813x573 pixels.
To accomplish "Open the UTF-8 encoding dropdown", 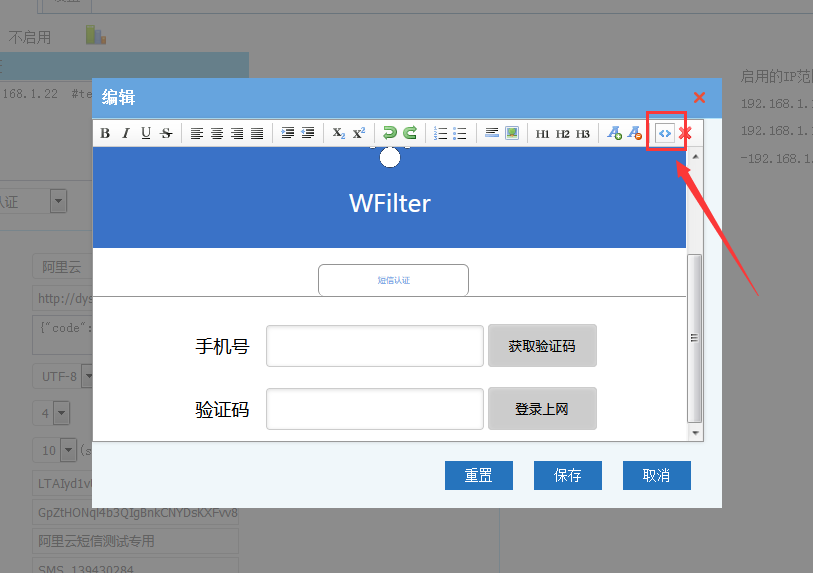I will (87, 376).
